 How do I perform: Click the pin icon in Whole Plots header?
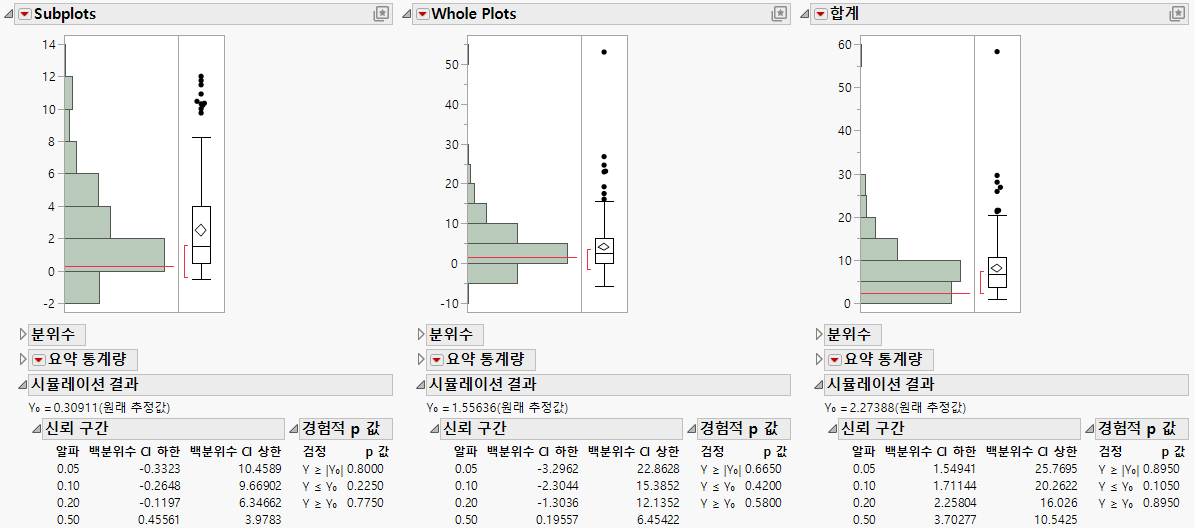coord(779,14)
